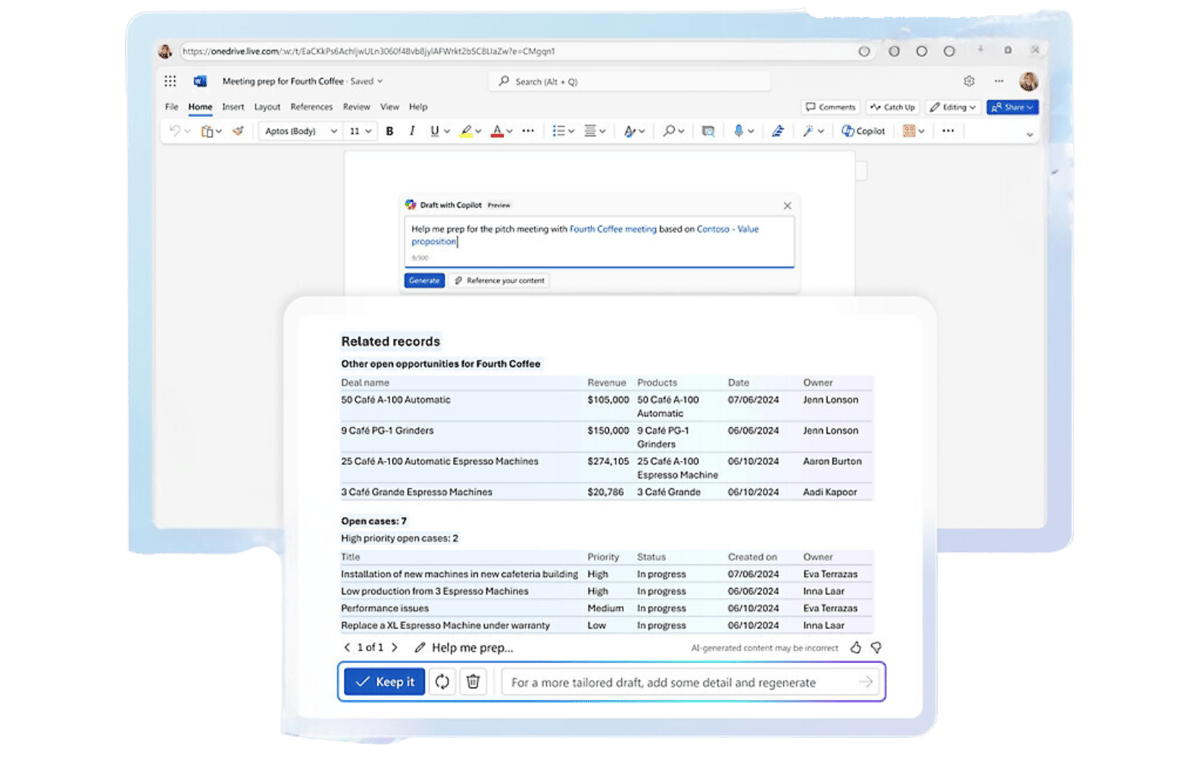
Task: Click the Word logo icon
Action: click(x=200, y=81)
